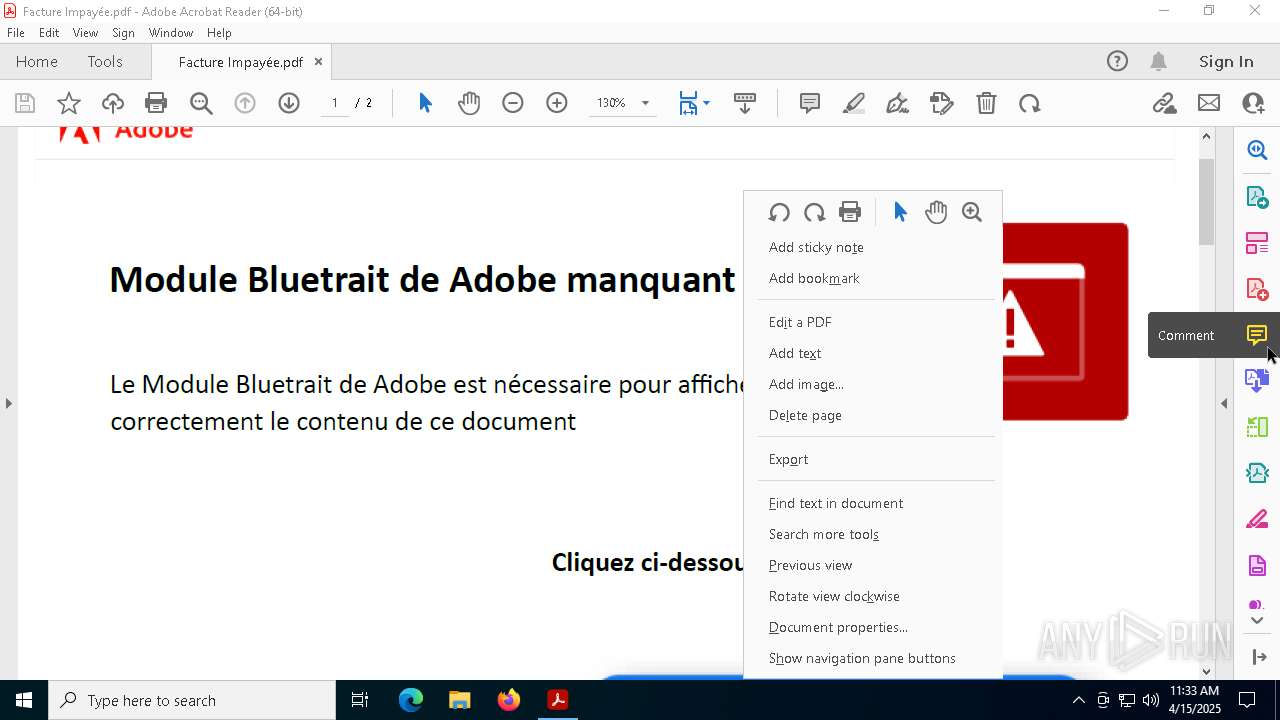Open Create PDF tool in right pane
This screenshot has height=720, width=1280.
click(1257, 289)
